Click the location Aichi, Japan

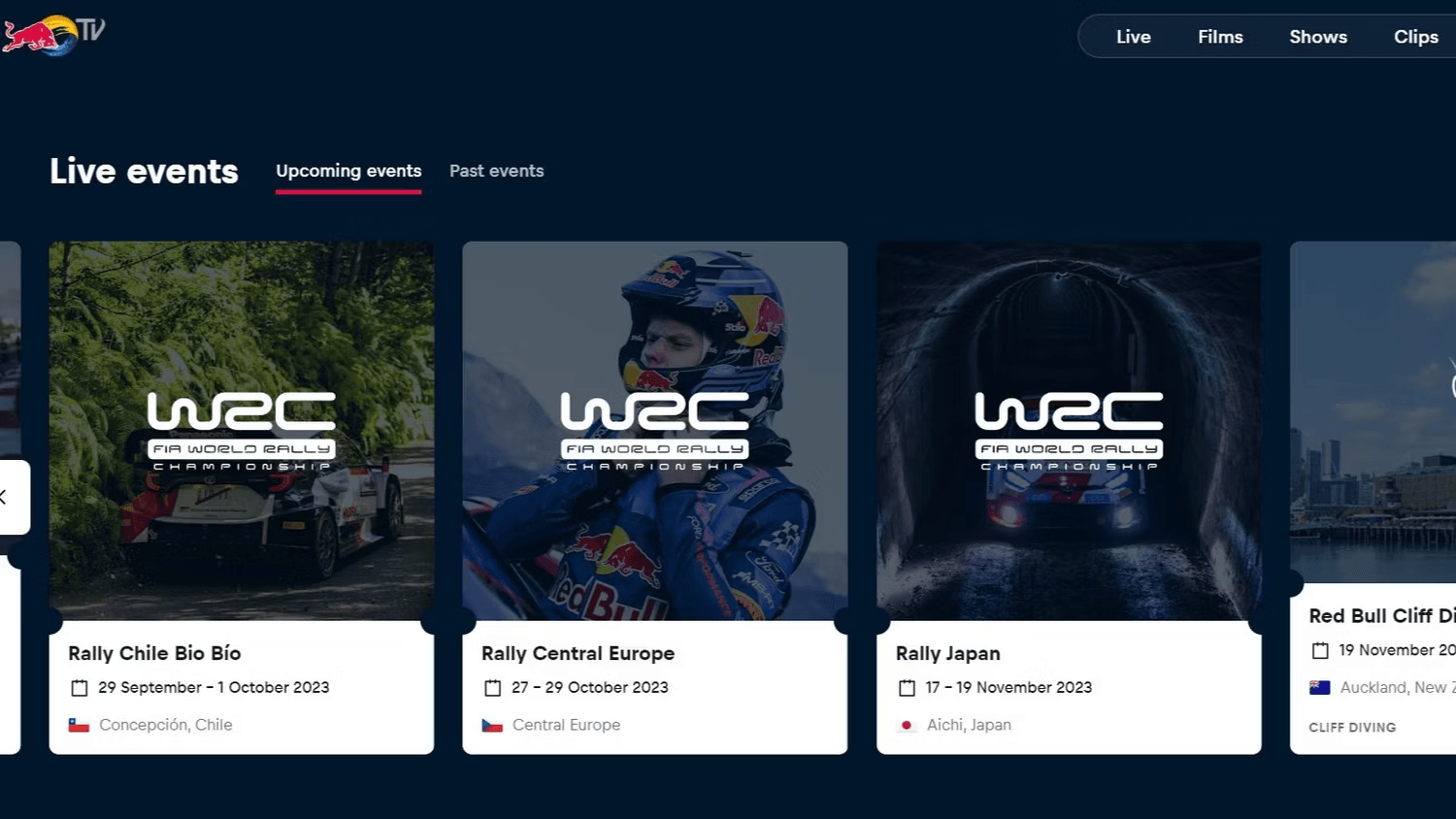point(969,725)
